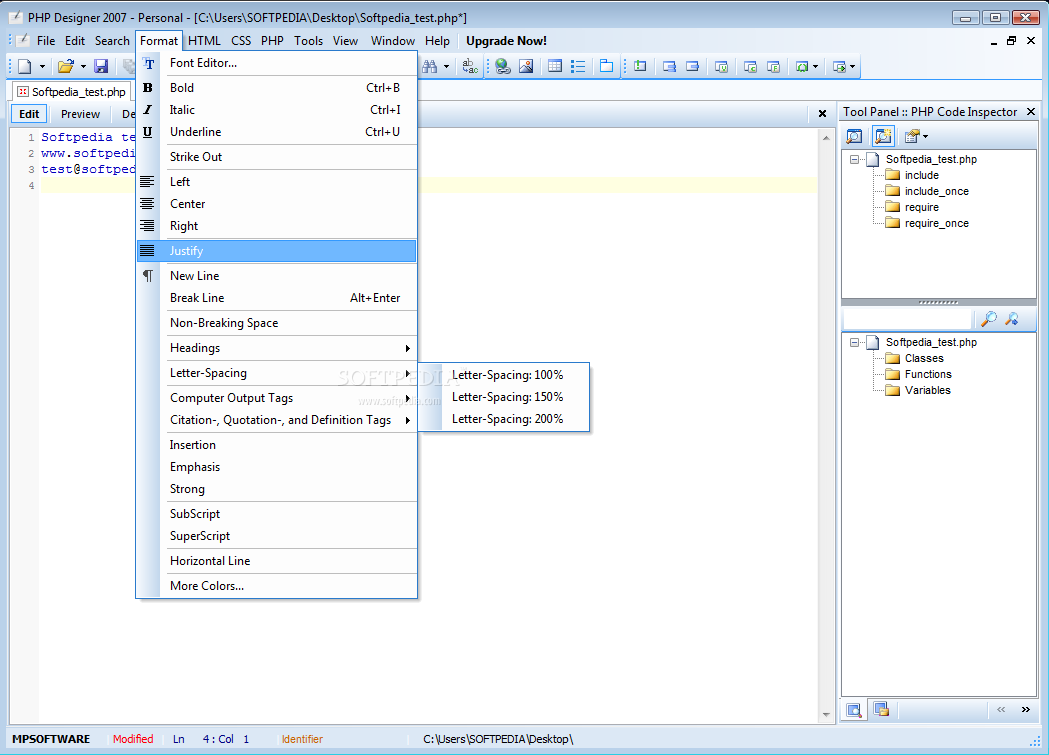Click the Code Inspector options icon
The width and height of the screenshot is (1049, 755).
point(911,136)
